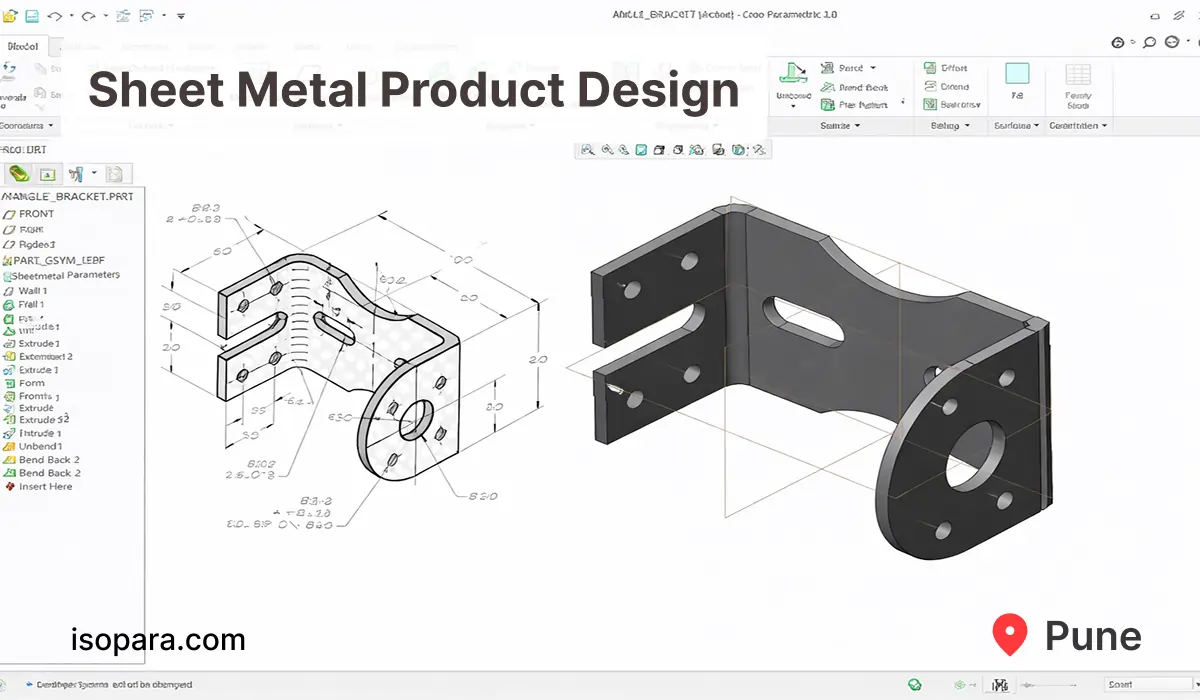
Task: Open the Family Table grid icon
Action: click(x=1077, y=77)
